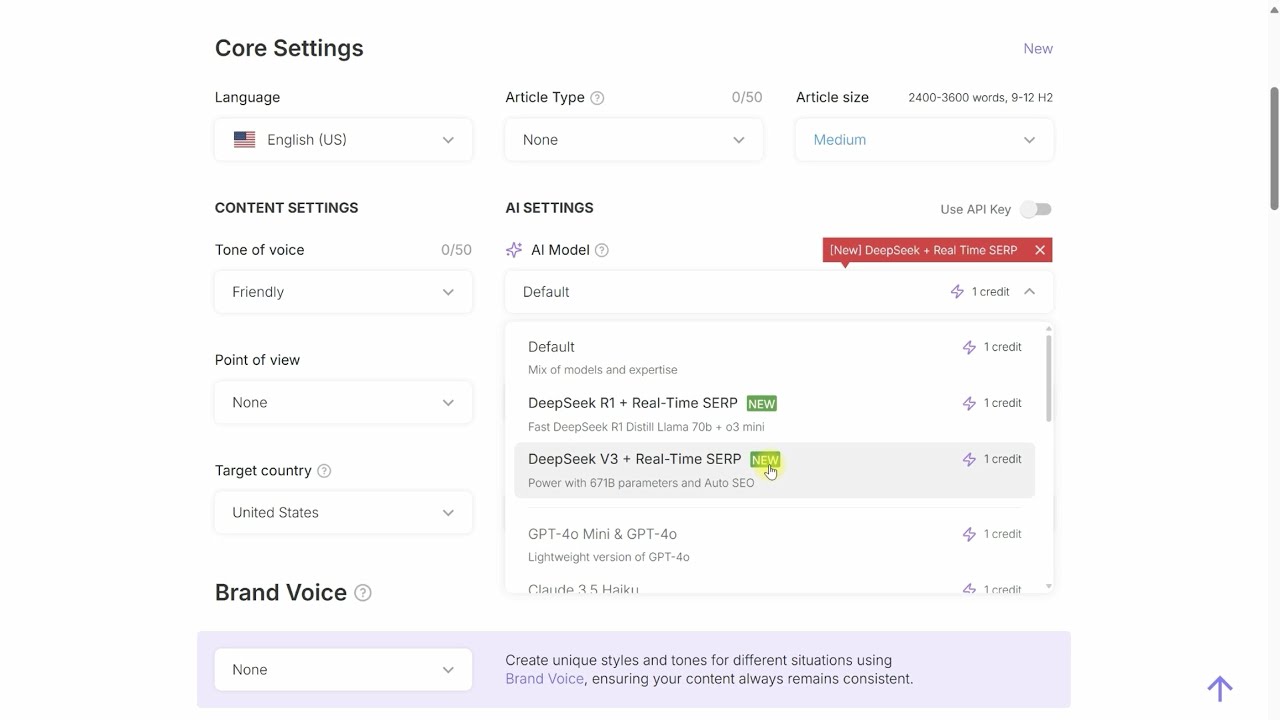Click the AI Model help question icon
Screen dimensions: 1280x720
click(x=602, y=250)
